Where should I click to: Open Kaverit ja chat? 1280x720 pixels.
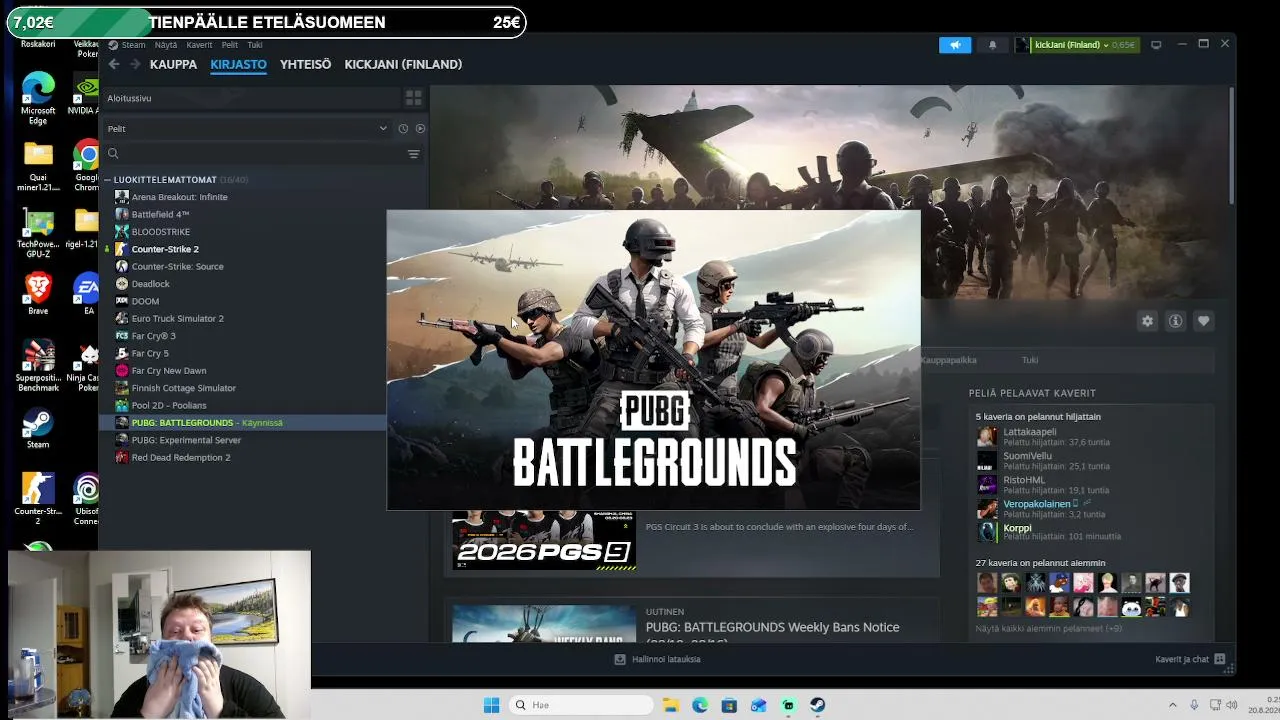tap(1182, 659)
